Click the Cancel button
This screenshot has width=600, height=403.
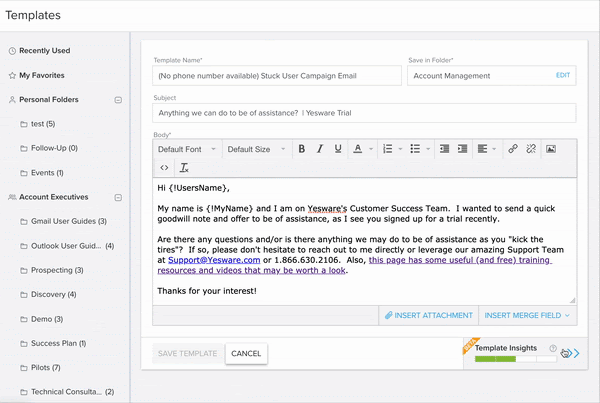tap(245, 353)
